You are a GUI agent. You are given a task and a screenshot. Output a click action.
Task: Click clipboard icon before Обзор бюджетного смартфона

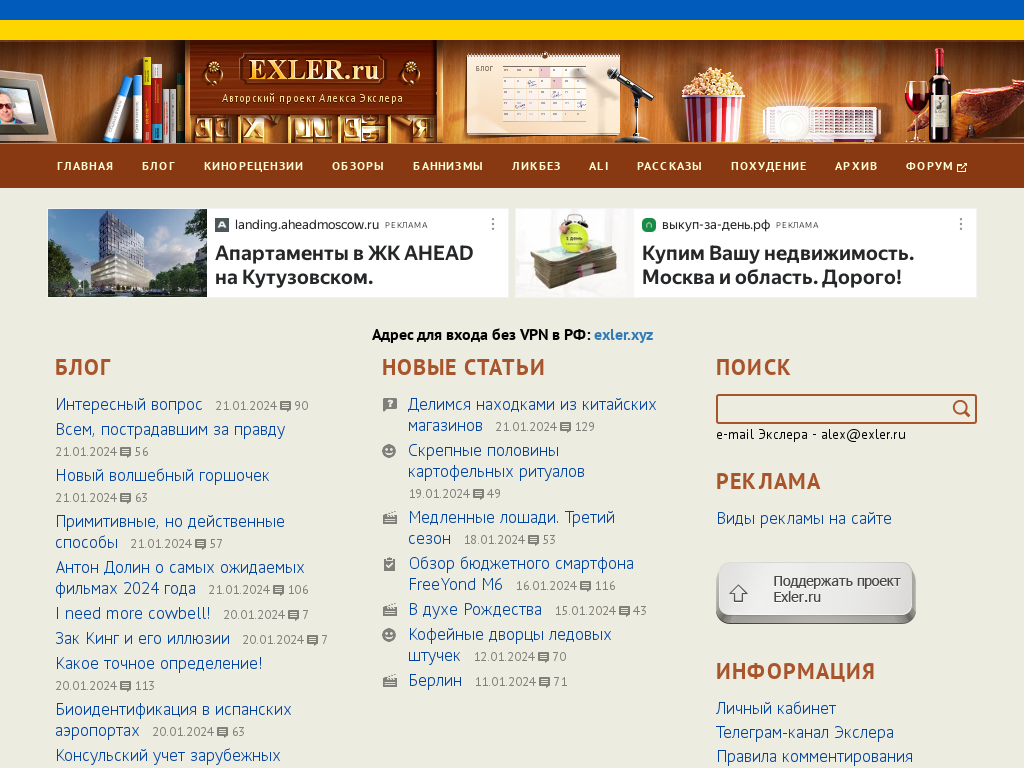click(389, 564)
